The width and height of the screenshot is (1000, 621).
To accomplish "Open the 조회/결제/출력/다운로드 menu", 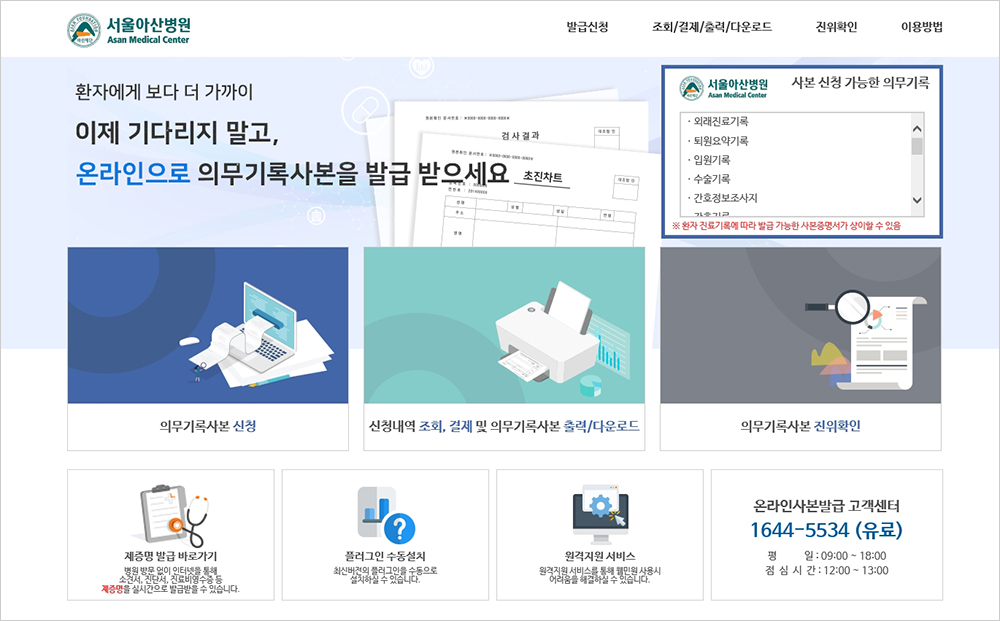I will click(x=712, y=27).
